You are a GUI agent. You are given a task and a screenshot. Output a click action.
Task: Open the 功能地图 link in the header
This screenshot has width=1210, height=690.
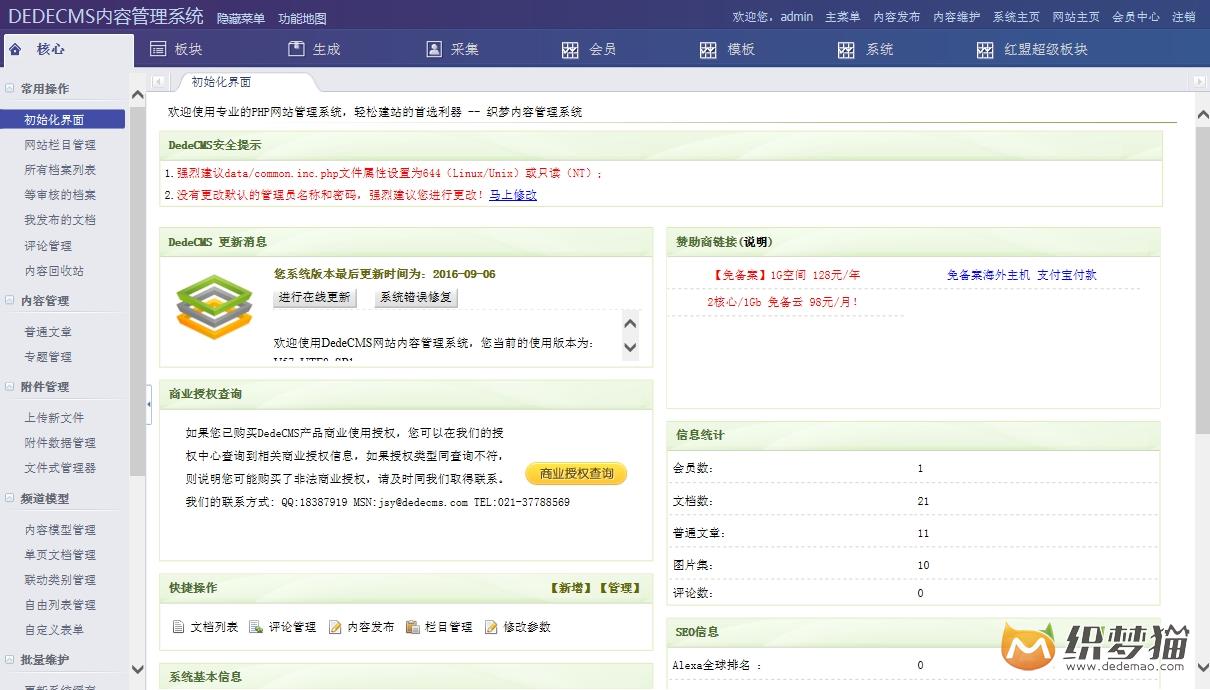[x=302, y=19]
